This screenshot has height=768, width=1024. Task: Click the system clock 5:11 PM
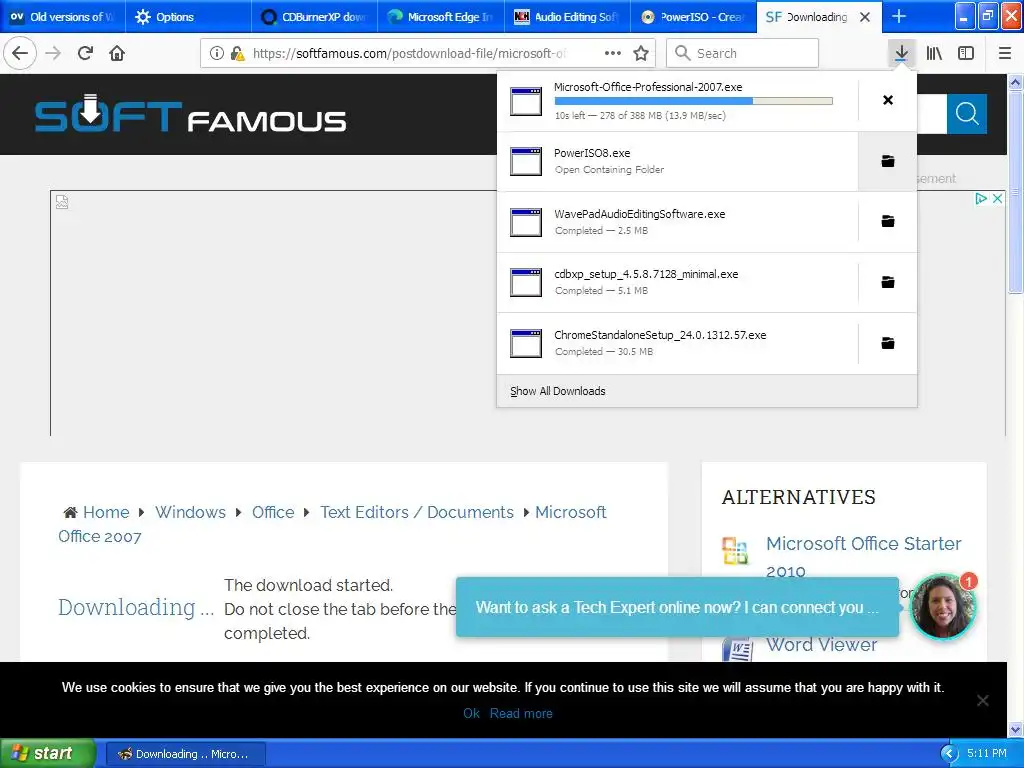tap(987, 754)
